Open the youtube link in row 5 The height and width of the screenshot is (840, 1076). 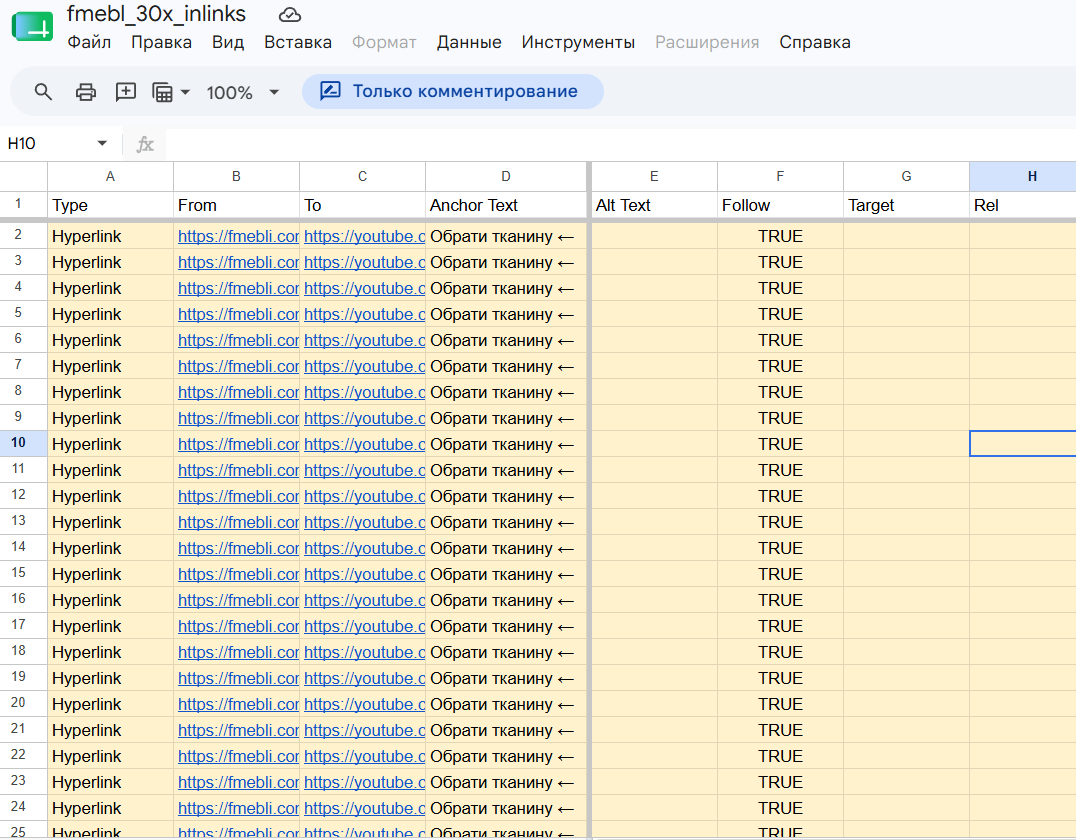(x=364, y=314)
